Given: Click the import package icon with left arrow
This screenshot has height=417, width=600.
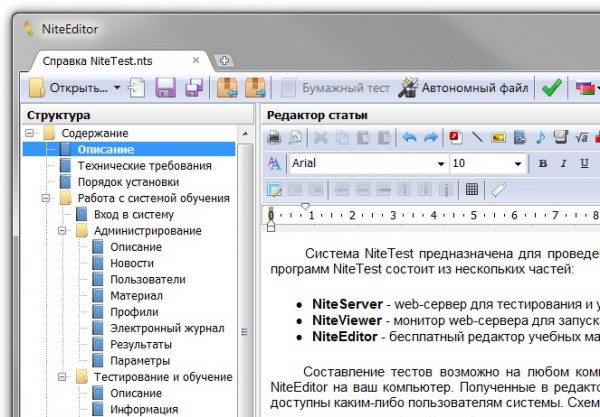Looking at the screenshot, I should tap(227, 88).
